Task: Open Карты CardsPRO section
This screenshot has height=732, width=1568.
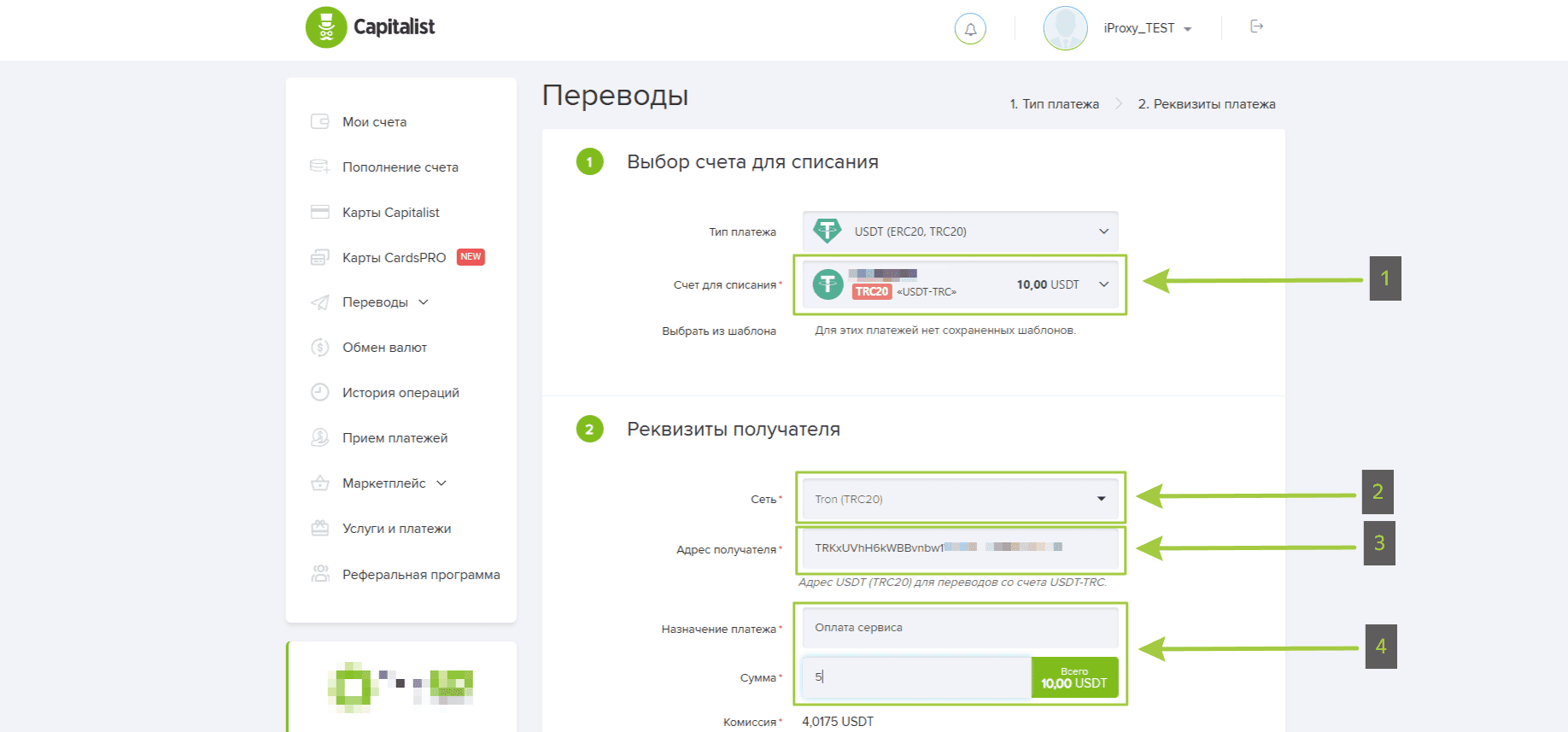Action: click(394, 258)
